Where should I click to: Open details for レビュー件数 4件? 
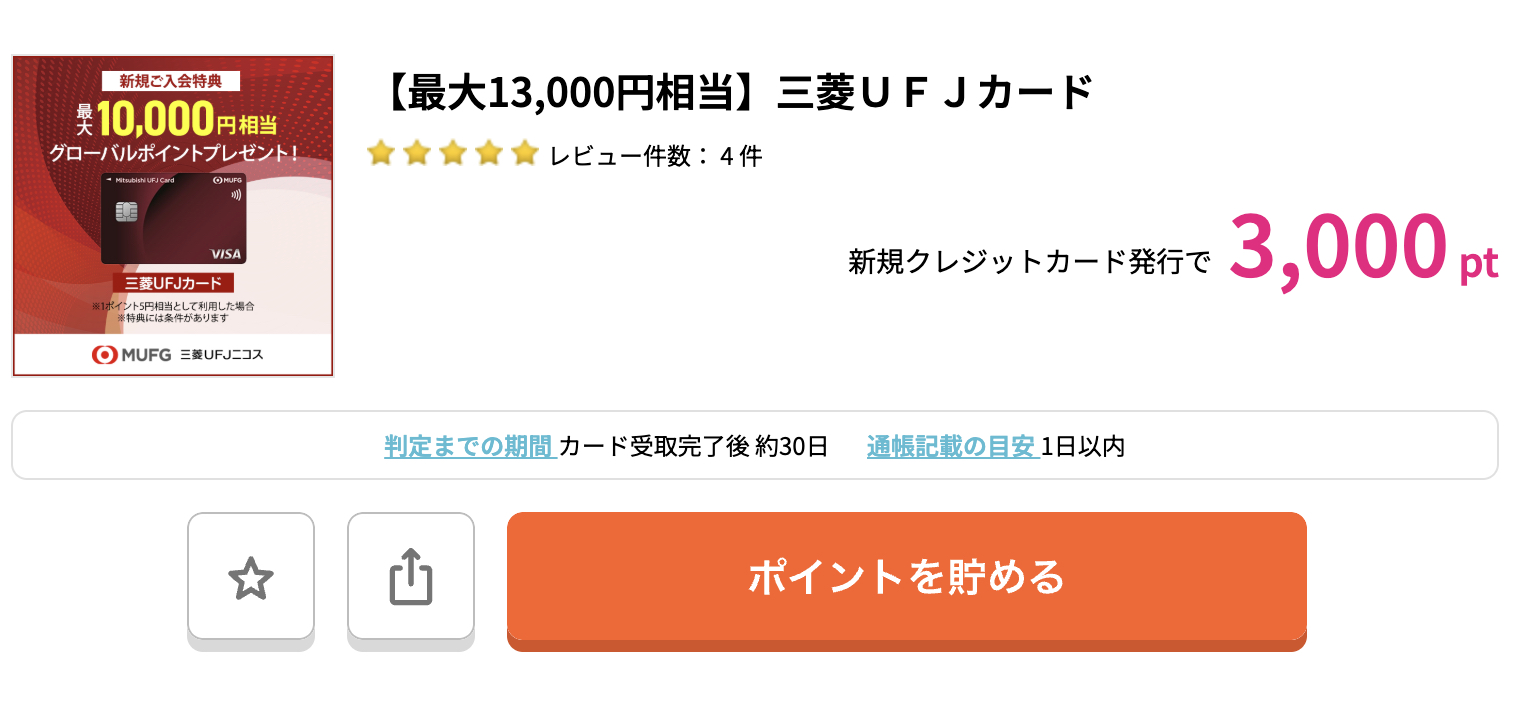(656, 155)
